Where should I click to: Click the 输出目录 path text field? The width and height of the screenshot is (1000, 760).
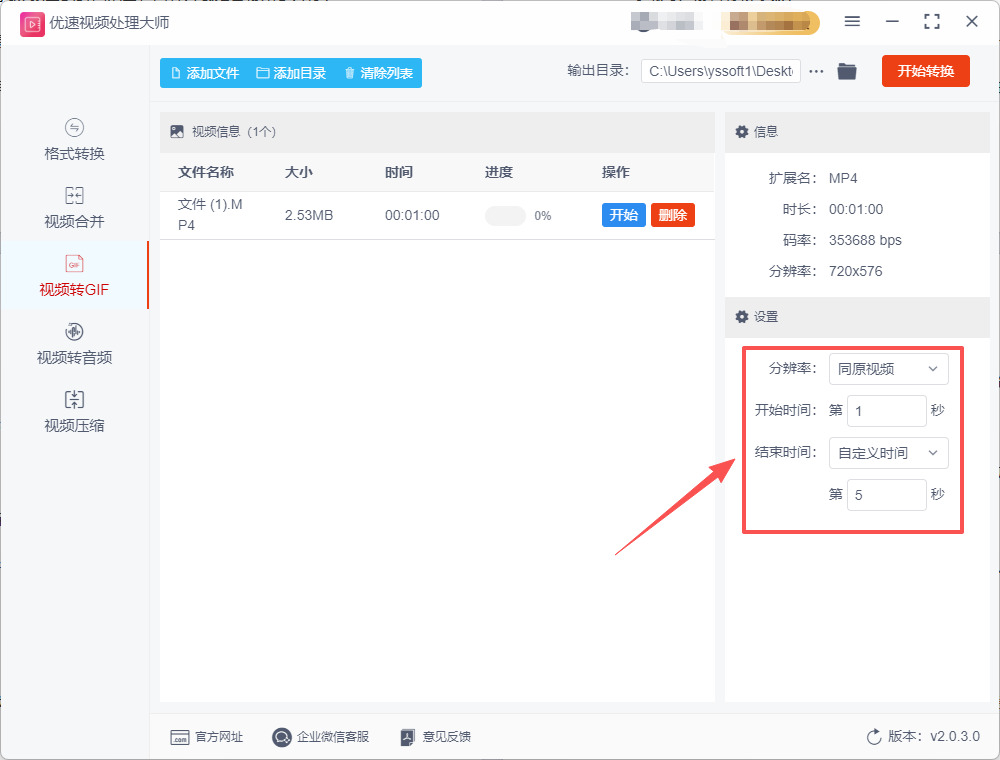(x=721, y=71)
